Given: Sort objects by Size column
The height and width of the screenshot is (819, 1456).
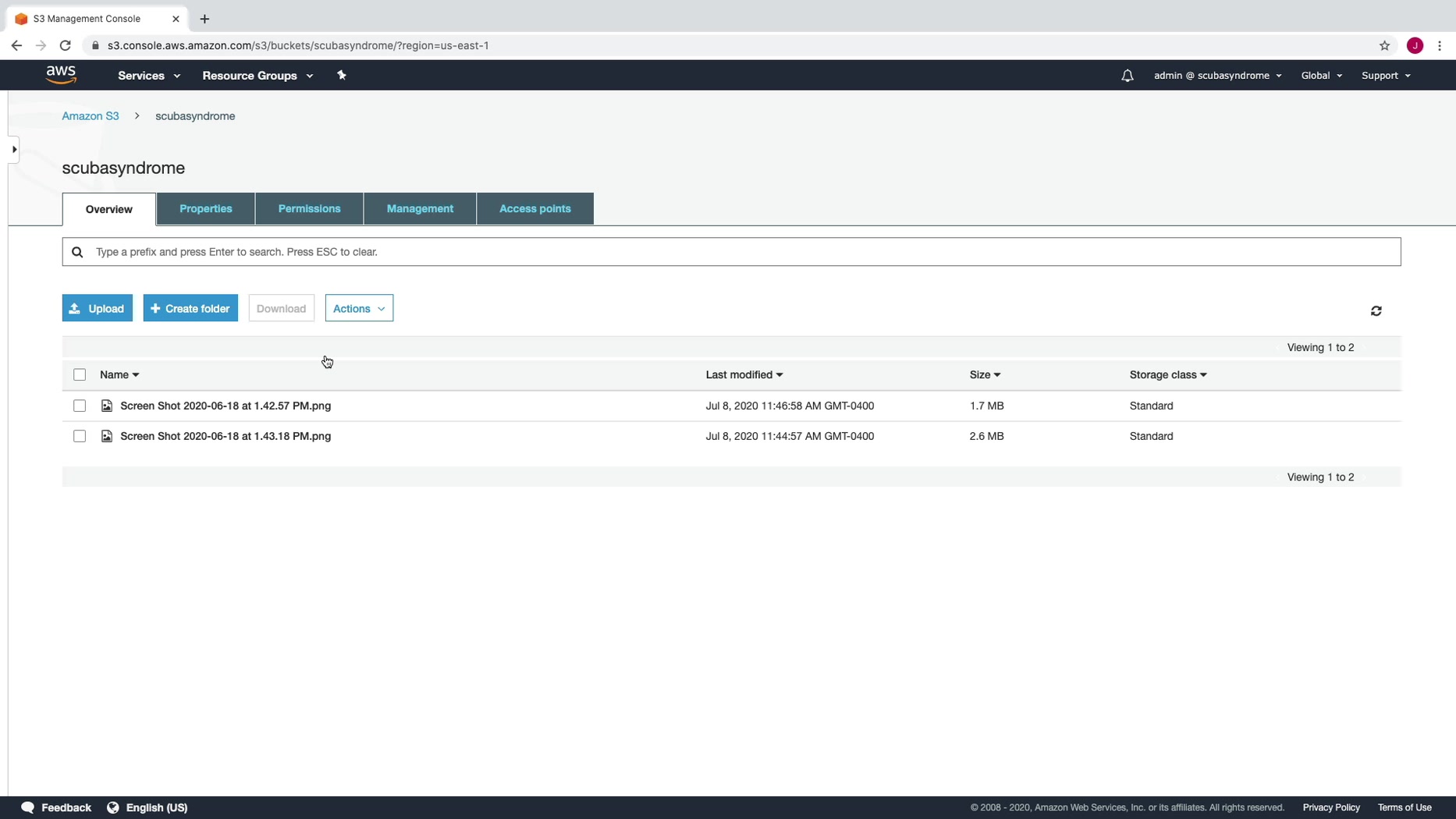Looking at the screenshot, I should 985,374.
